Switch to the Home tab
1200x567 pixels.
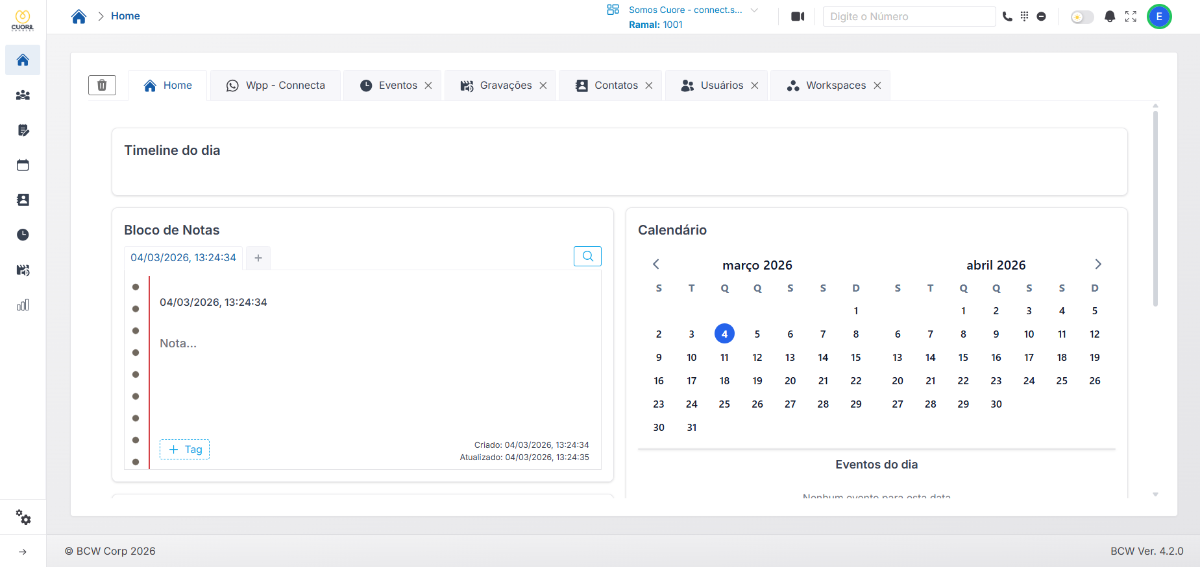[168, 86]
